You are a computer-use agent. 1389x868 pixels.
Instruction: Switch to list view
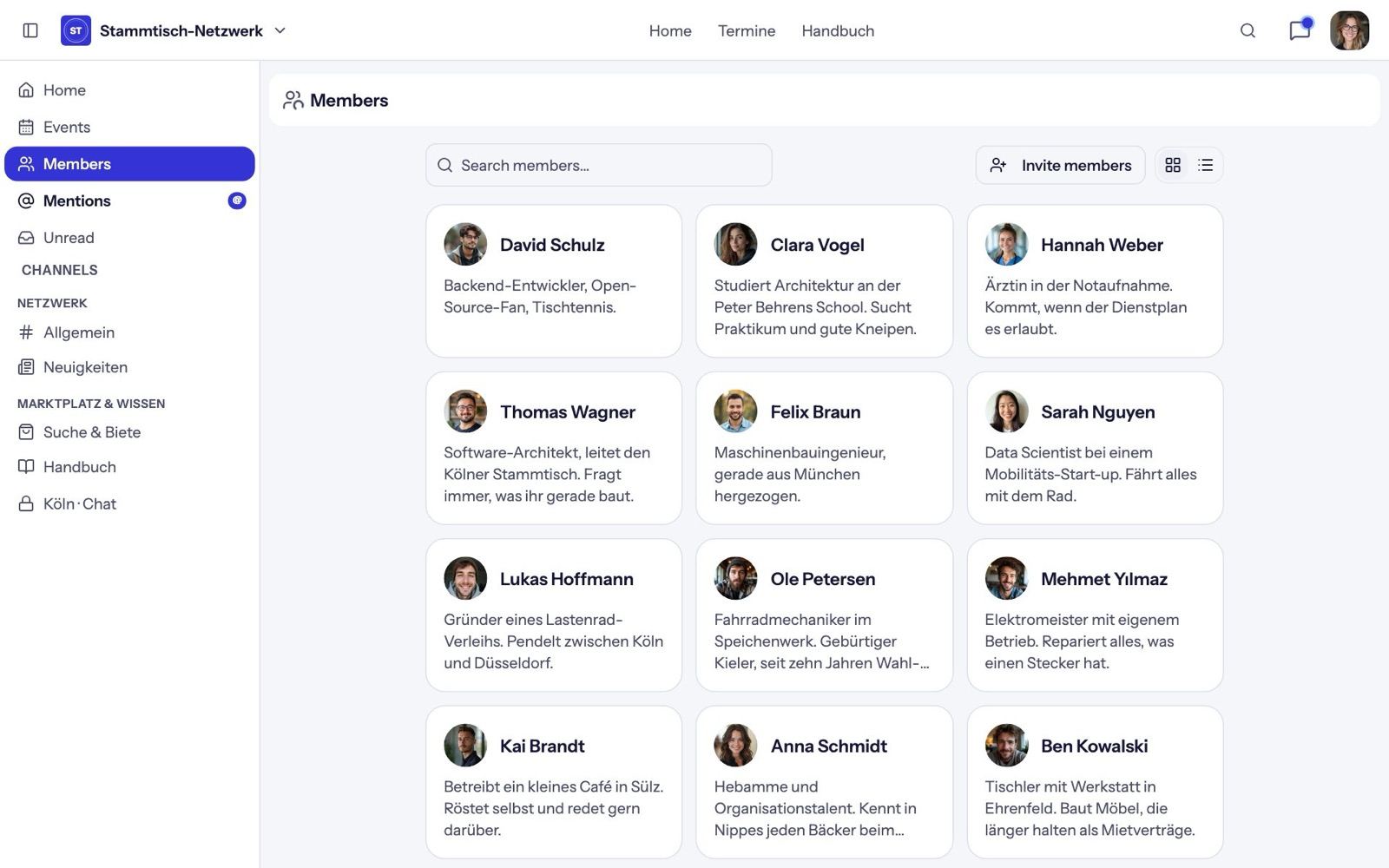tap(1206, 165)
